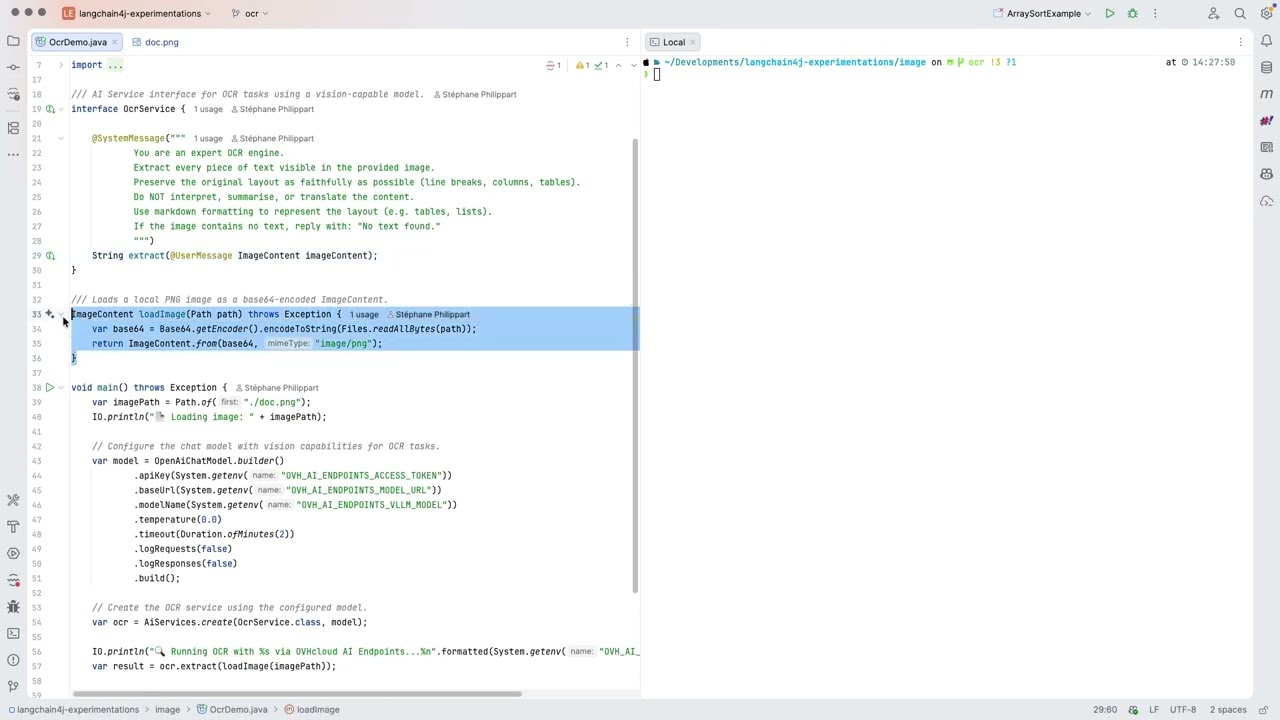
Task: Open the terminal panel options kebab menu
Action: [1240, 42]
